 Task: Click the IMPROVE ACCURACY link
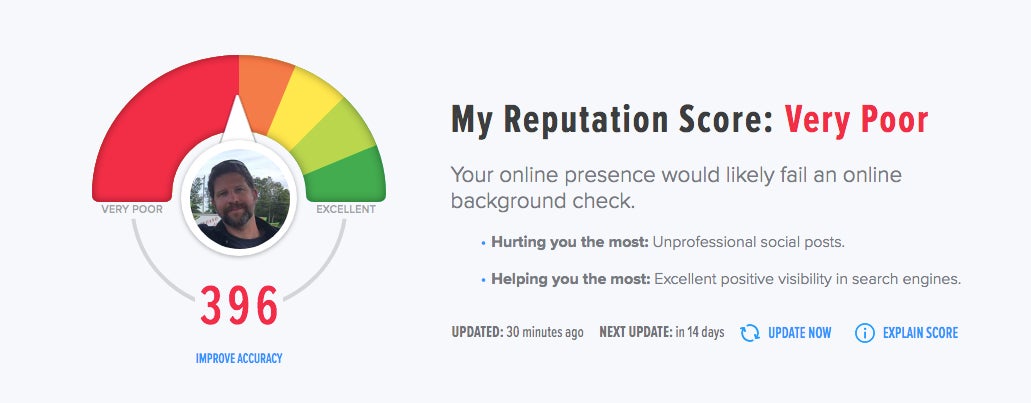pos(239,358)
